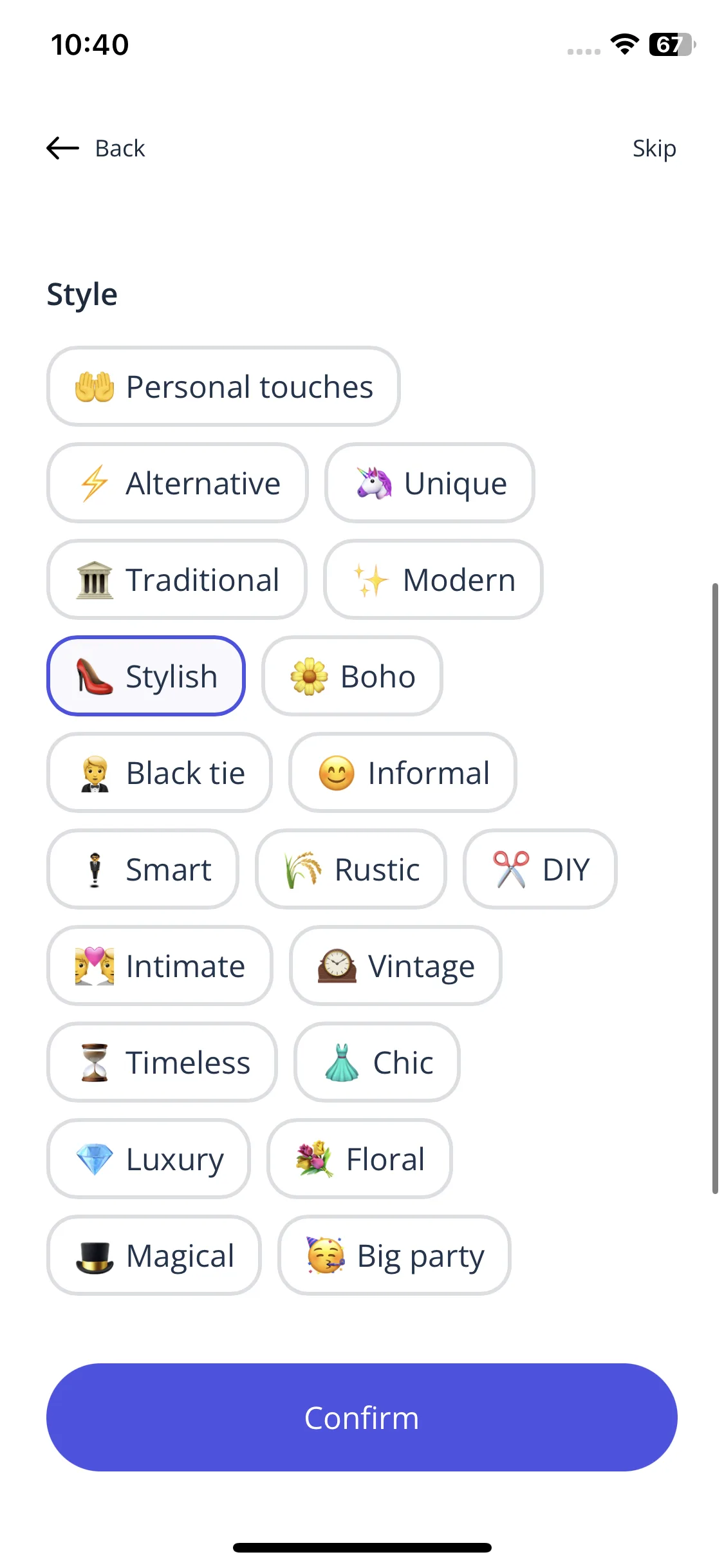Click the clock icon on Vintage
Image resolution: width=724 pixels, height=1568 pixels.
pos(337,966)
